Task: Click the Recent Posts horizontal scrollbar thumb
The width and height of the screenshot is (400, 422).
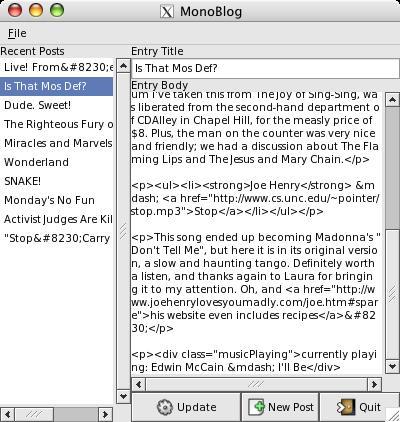Action: (x=34, y=415)
